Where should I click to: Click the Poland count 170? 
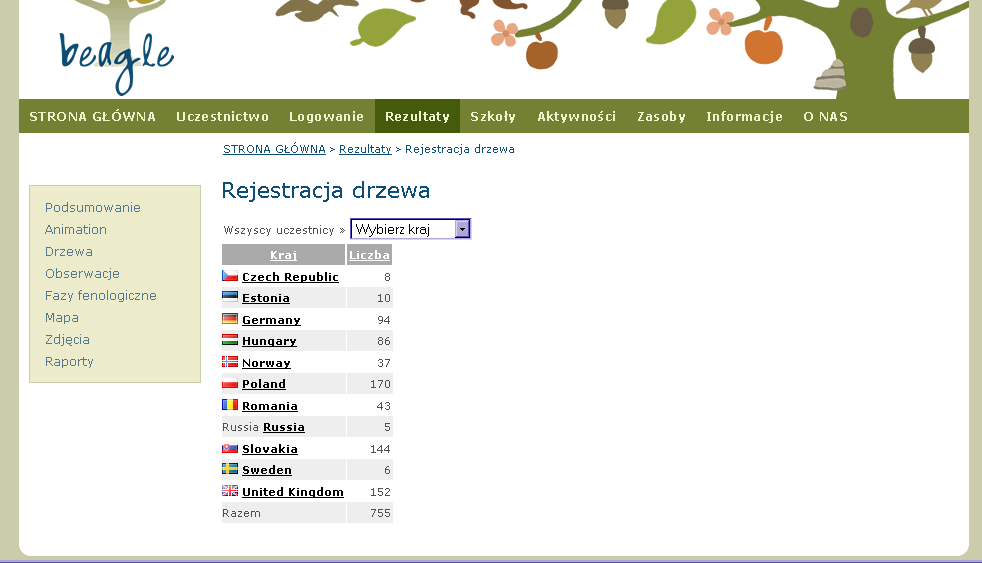380,384
